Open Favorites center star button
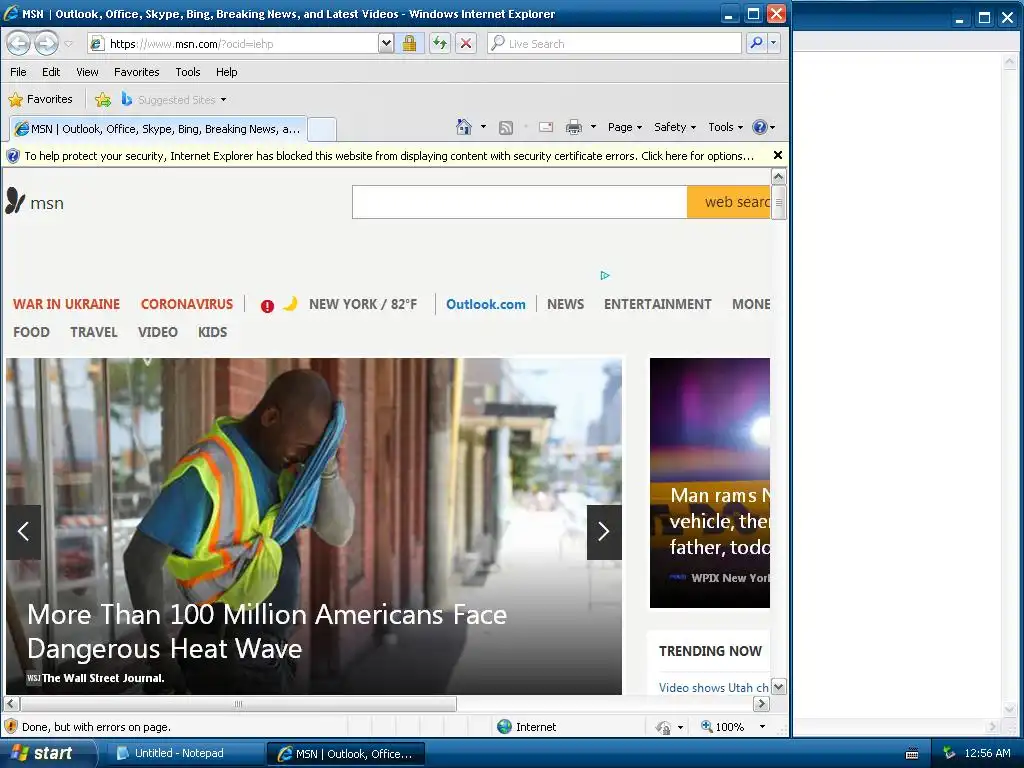 pos(40,99)
